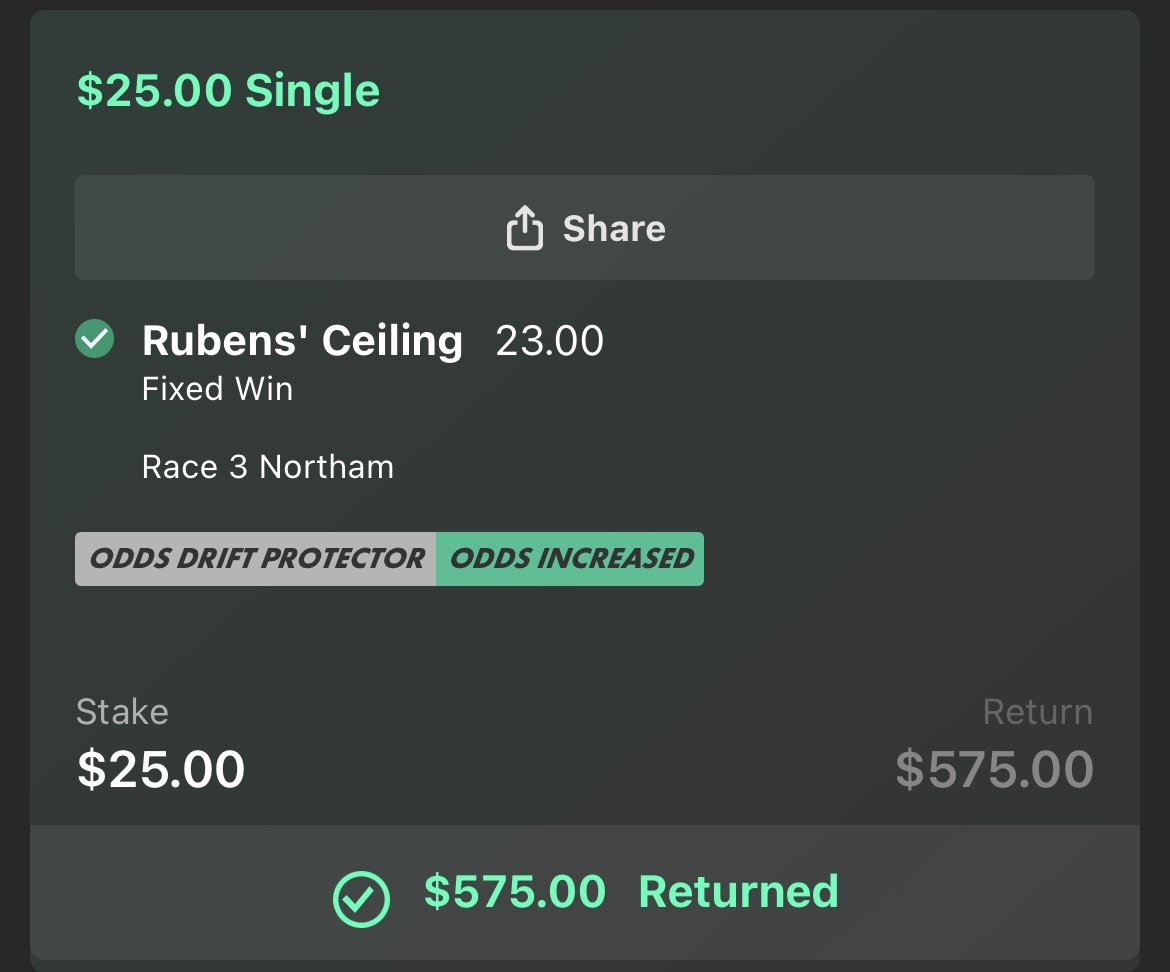Screen dimensions: 1170x972
Task: Select the Fixed Win bet type text
Action: click(217, 388)
